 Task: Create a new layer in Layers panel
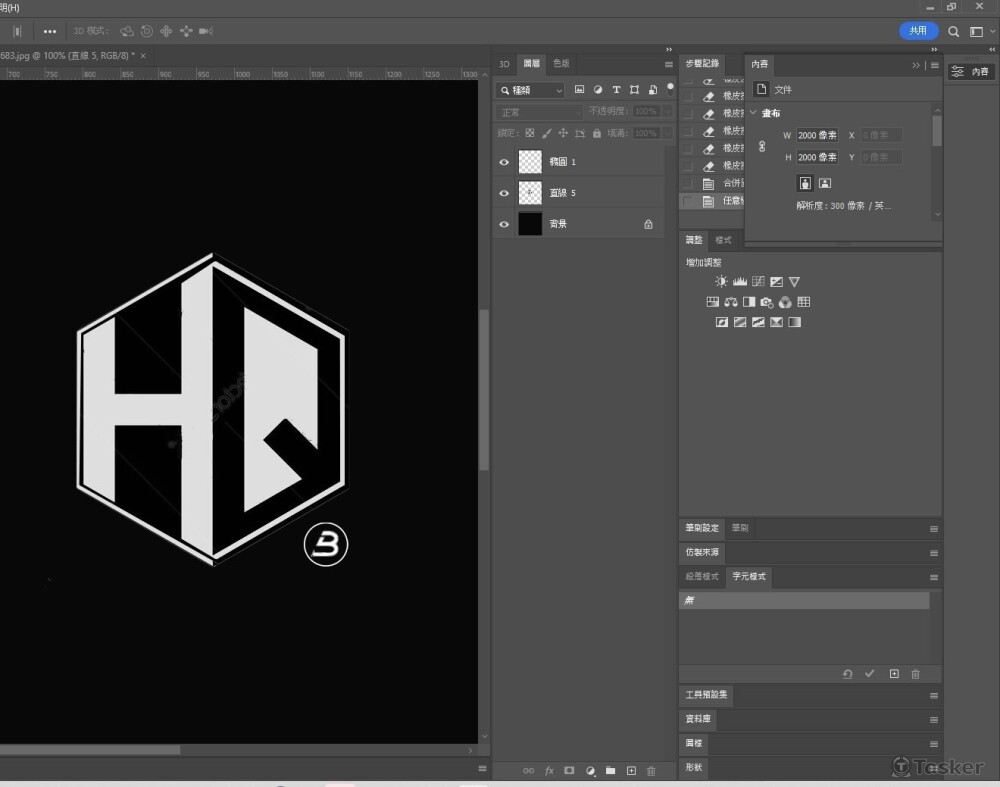(x=631, y=771)
